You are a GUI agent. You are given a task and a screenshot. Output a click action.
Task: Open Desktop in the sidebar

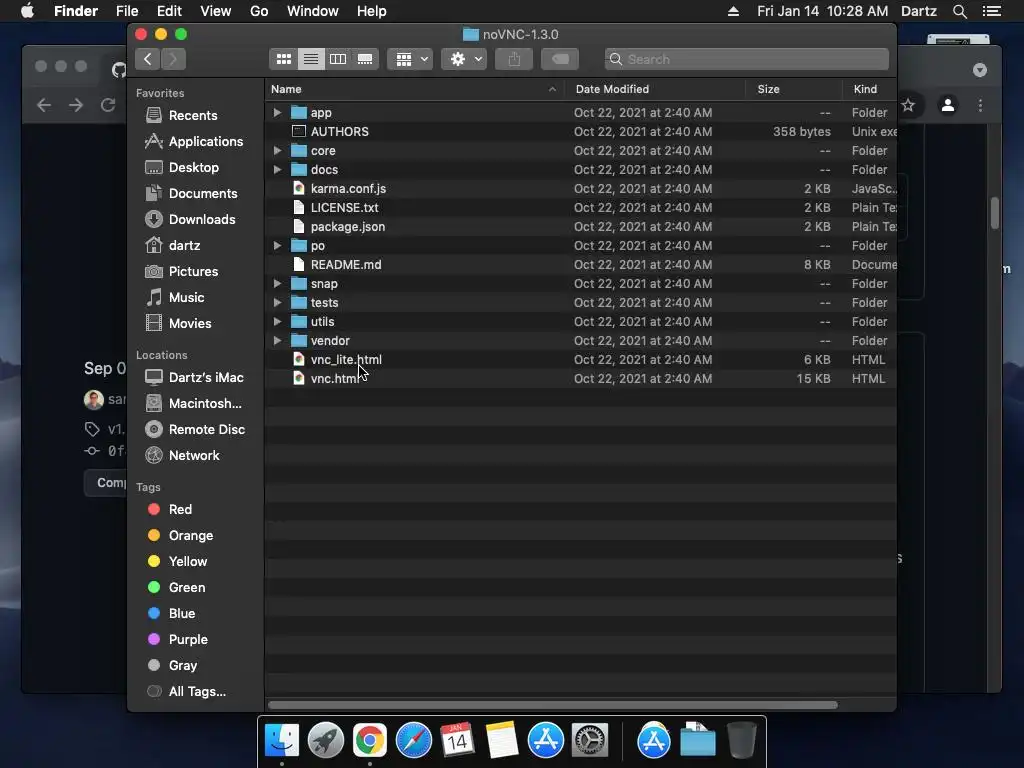[x=195, y=168]
